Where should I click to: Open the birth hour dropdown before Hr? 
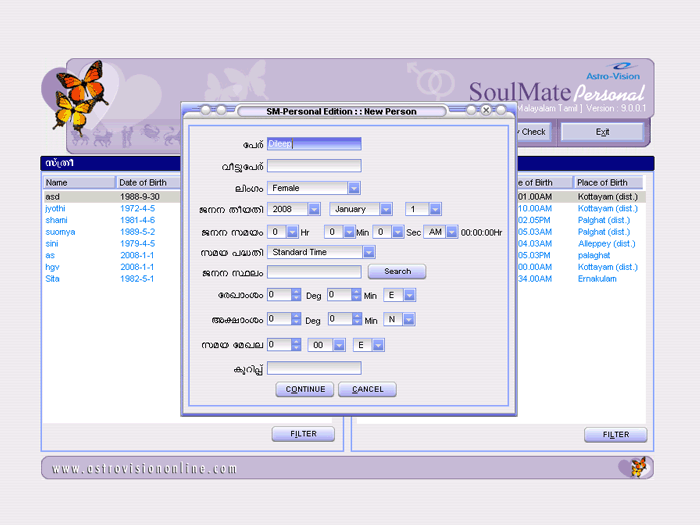[x=292, y=232]
